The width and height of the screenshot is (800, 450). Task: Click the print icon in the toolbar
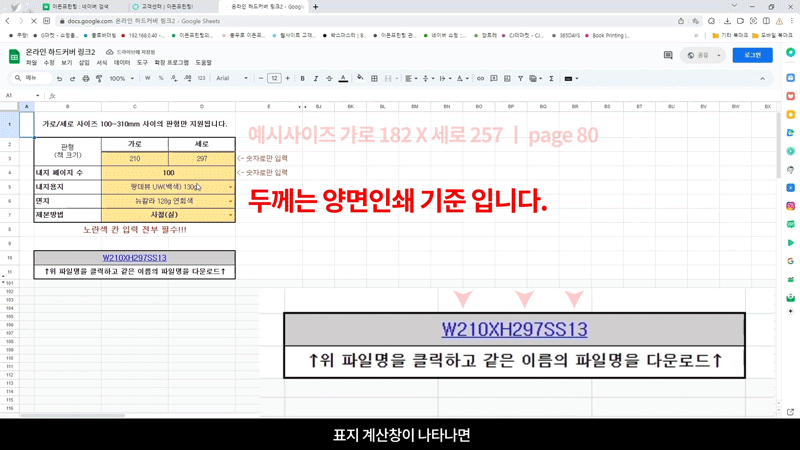(86, 79)
